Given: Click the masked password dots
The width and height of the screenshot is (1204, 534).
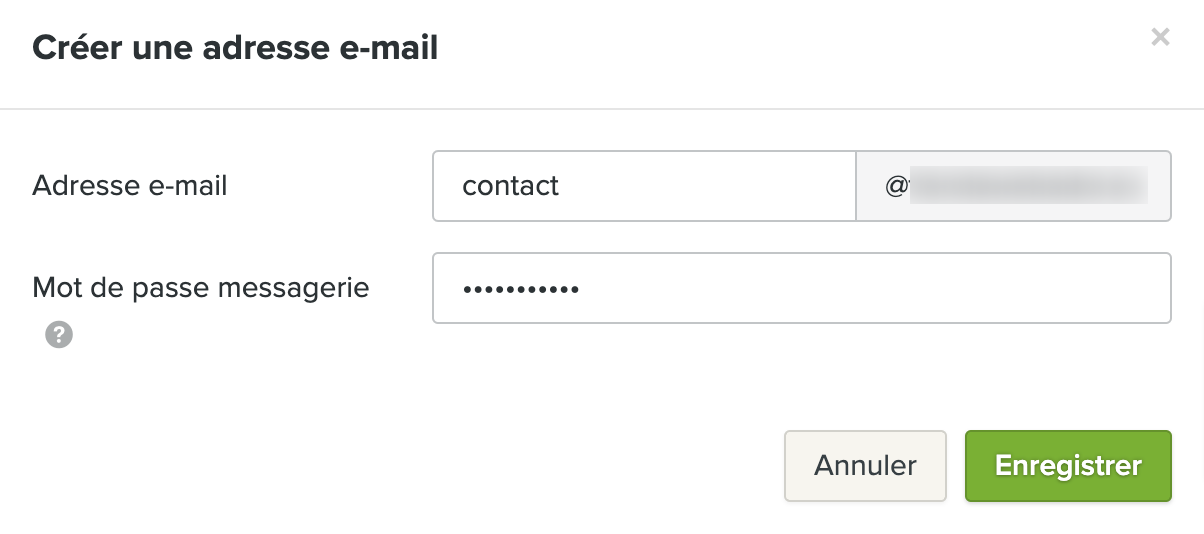Looking at the screenshot, I should point(521,289).
